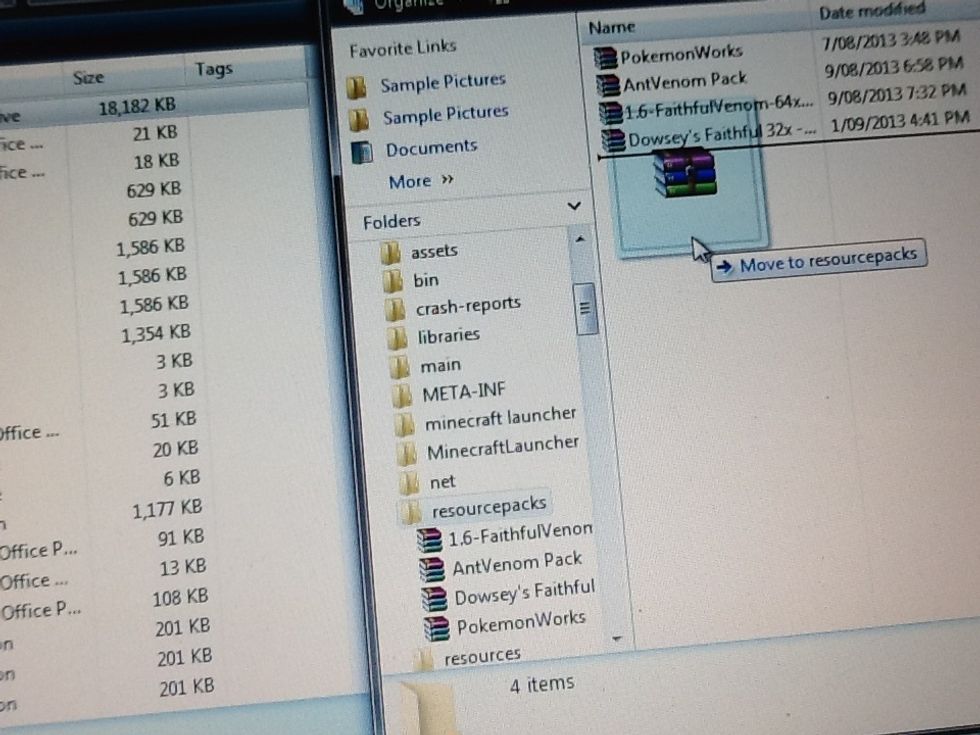The width and height of the screenshot is (980, 735).
Task: Click the crash-reports folder icon
Action: [395, 310]
